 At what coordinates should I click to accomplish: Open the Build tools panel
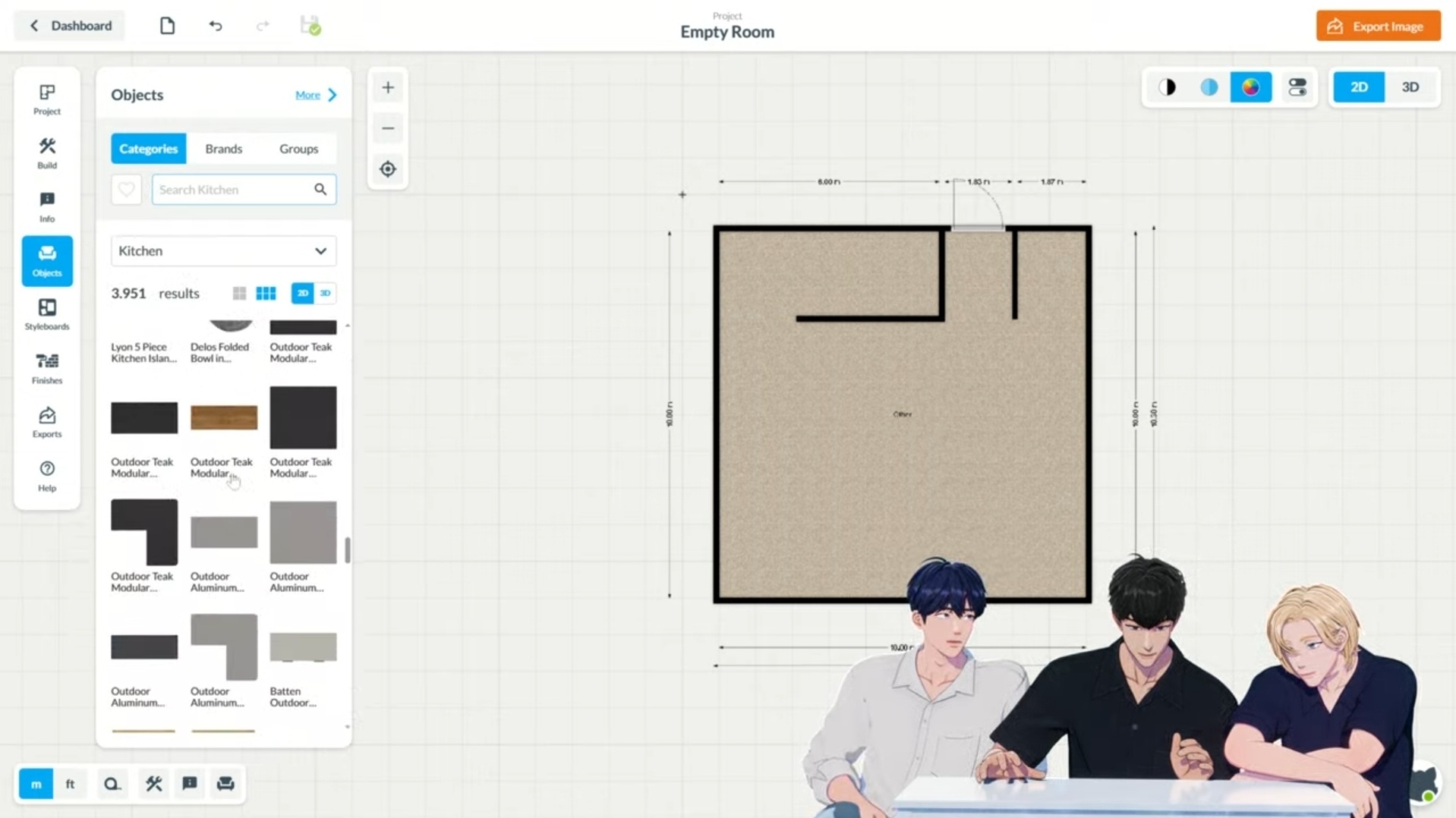click(x=47, y=153)
